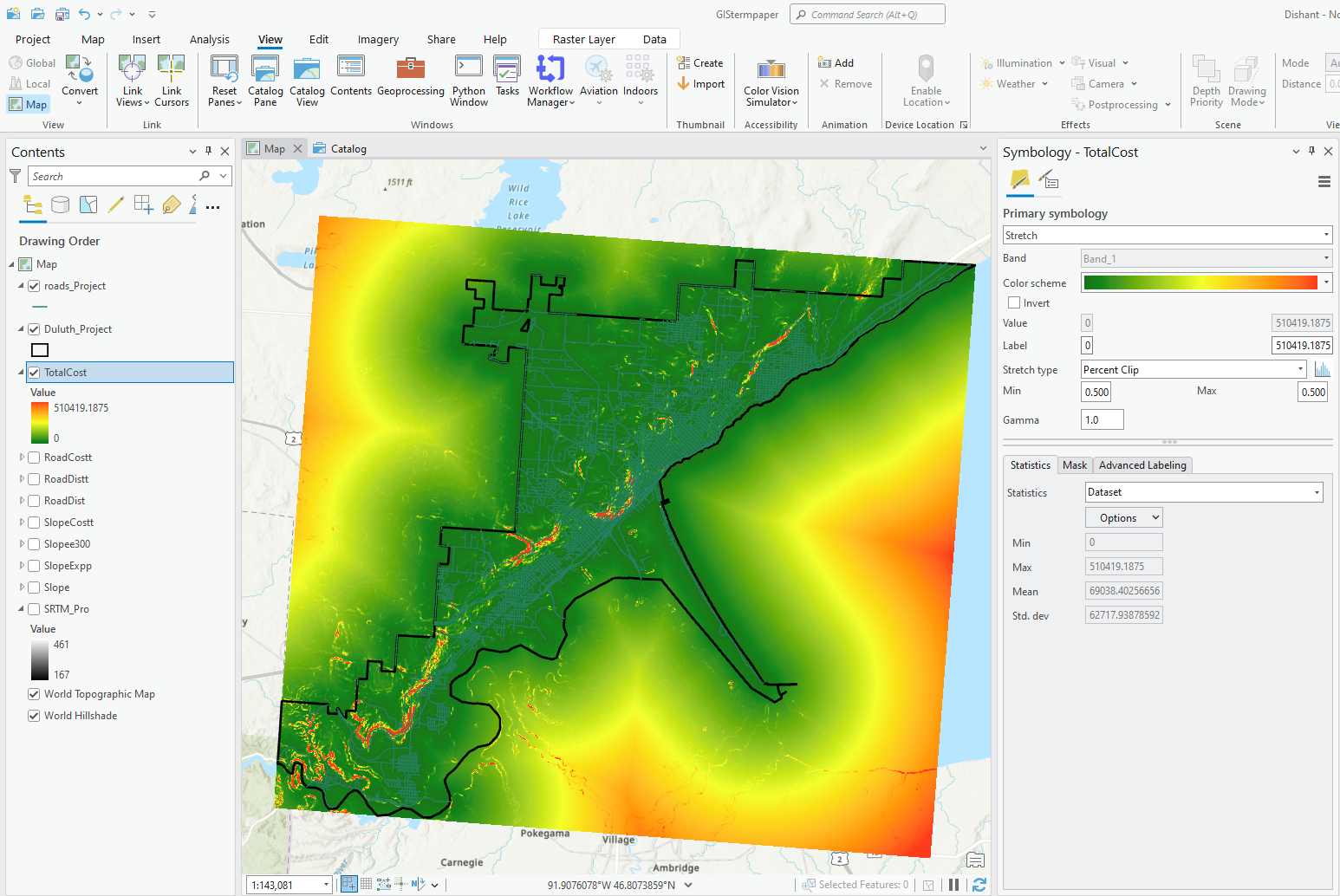The width and height of the screenshot is (1340, 896).
Task: Show the SlopeCostt layer
Action: pos(34,523)
